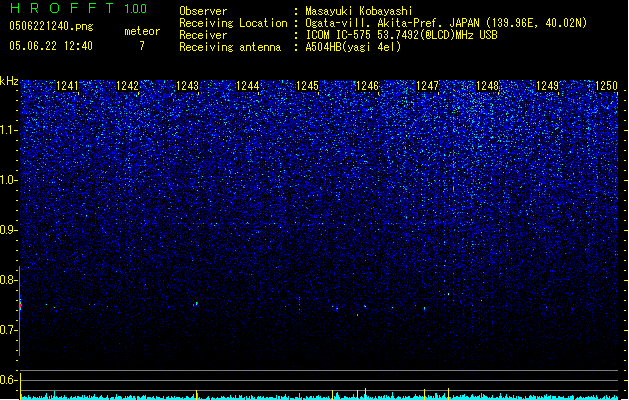Click the 1.1 kHz frequency label
The height and width of the screenshot is (400, 629).
(9, 130)
